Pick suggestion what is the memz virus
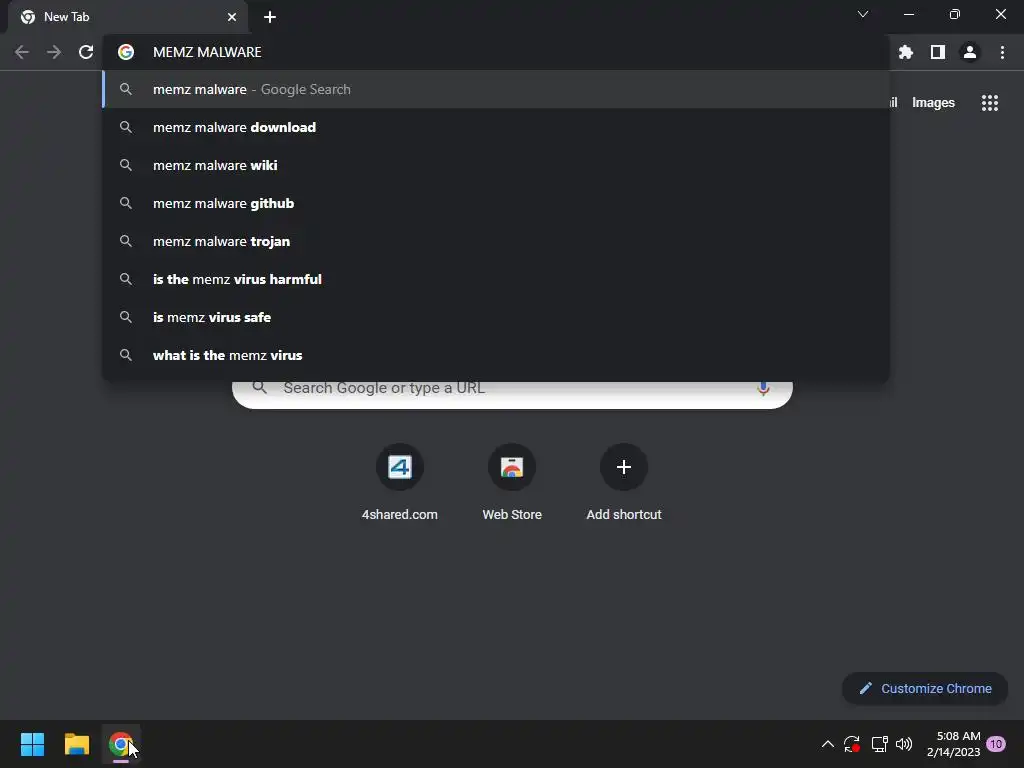1024x768 pixels. (x=496, y=355)
